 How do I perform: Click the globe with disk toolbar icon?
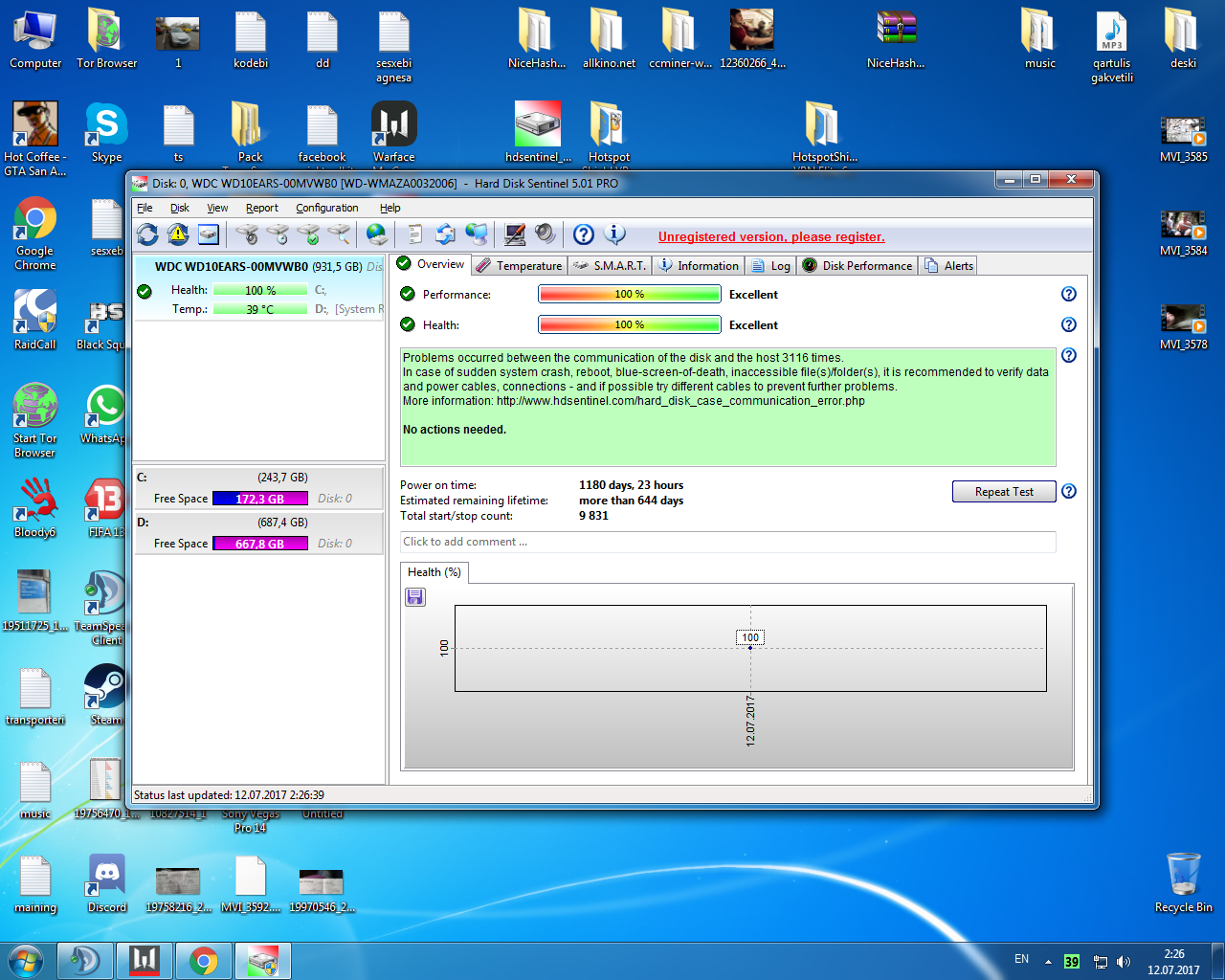point(377,234)
